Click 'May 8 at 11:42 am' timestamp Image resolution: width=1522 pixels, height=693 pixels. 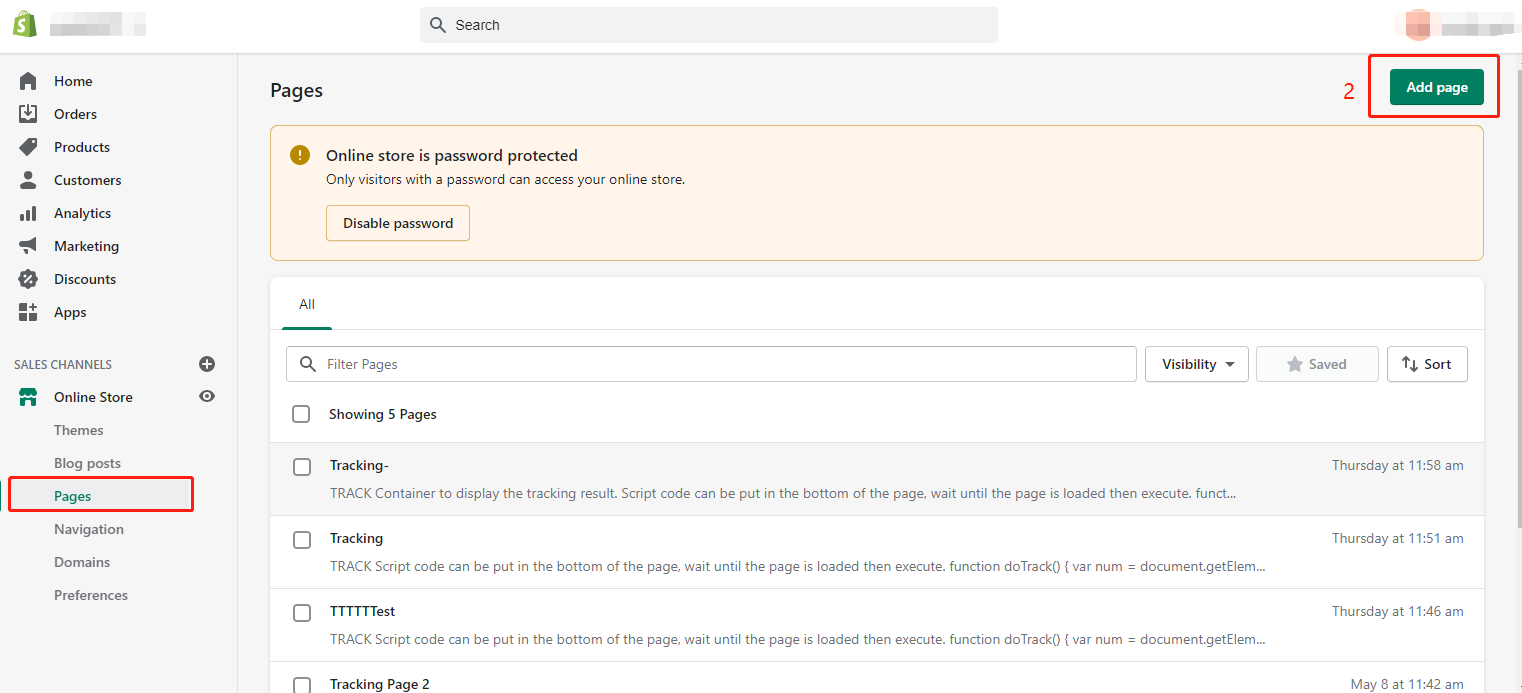[x=1407, y=684]
